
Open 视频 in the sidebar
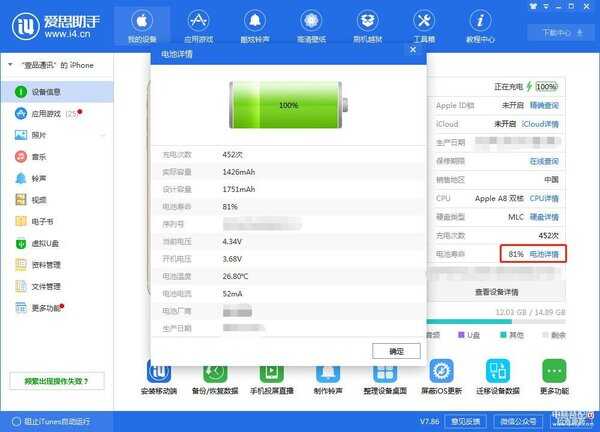57,200
